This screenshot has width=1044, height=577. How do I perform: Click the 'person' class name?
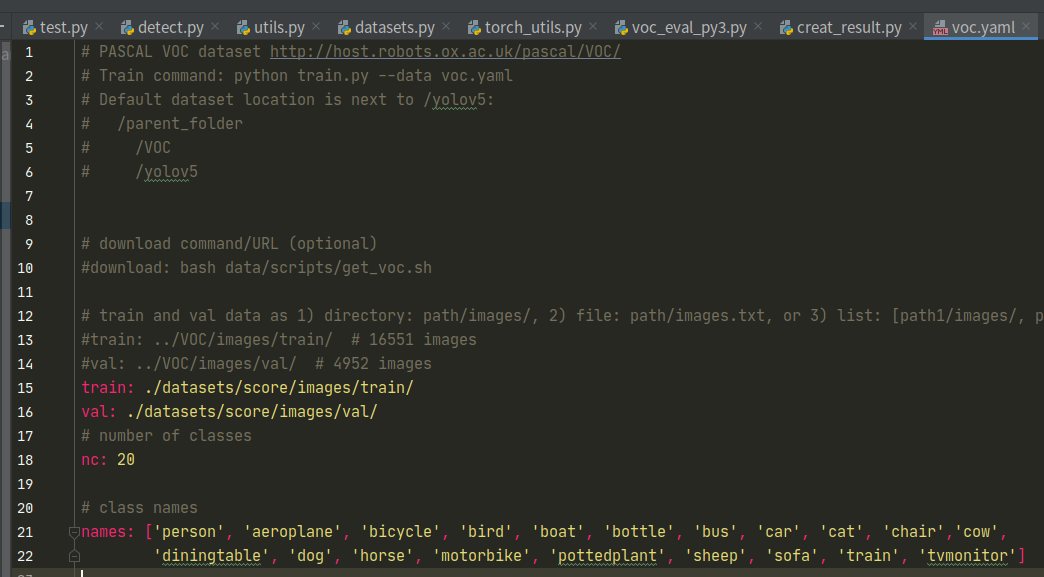[x=189, y=531]
